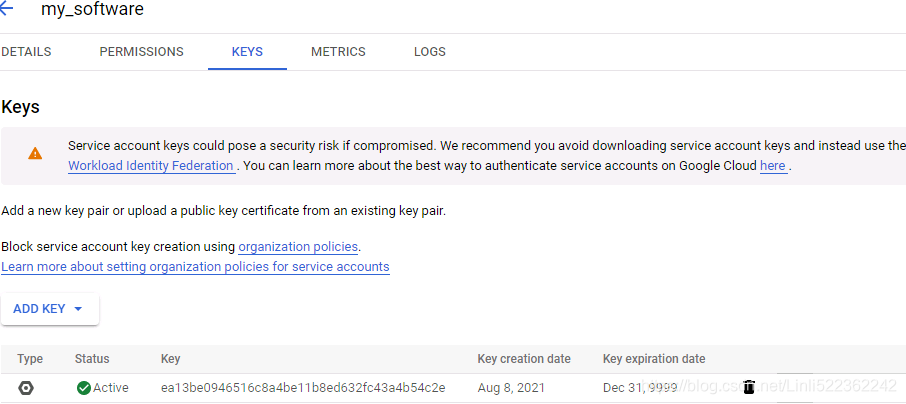
Task: Open the organization policies link
Action: [x=298, y=247]
